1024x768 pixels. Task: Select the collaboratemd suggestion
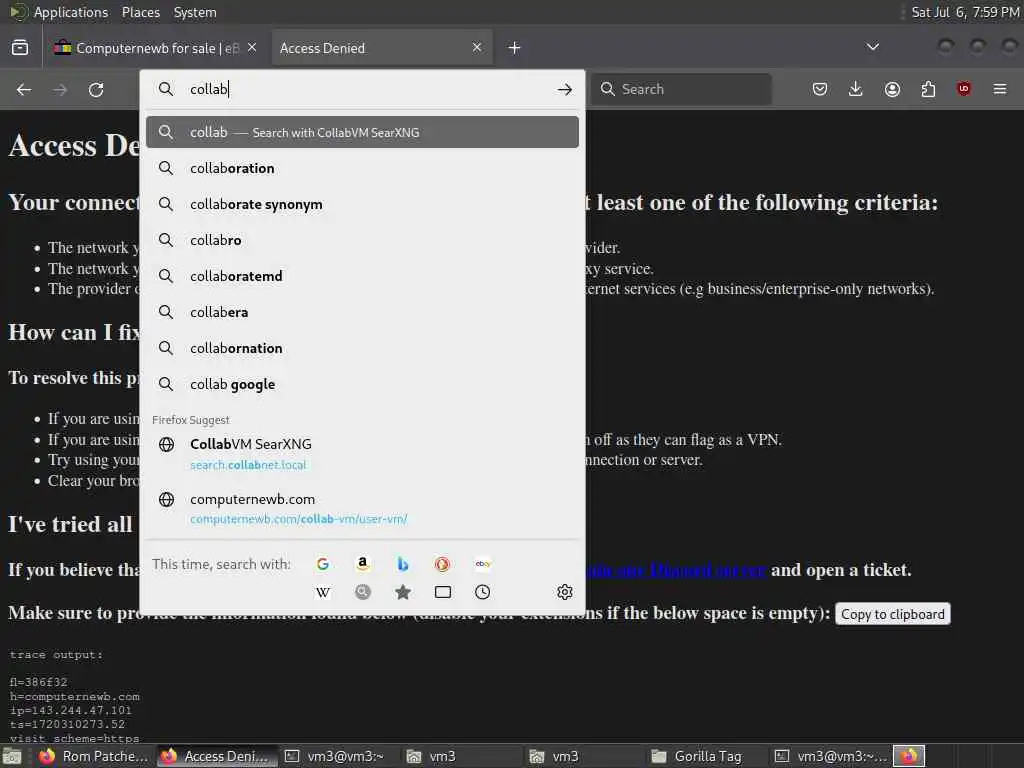(362, 276)
